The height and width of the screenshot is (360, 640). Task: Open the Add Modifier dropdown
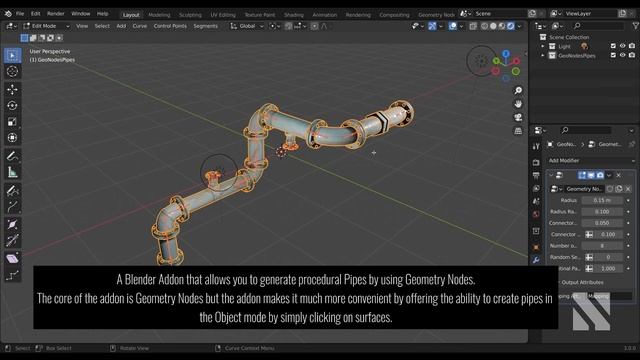click(591, 160)
